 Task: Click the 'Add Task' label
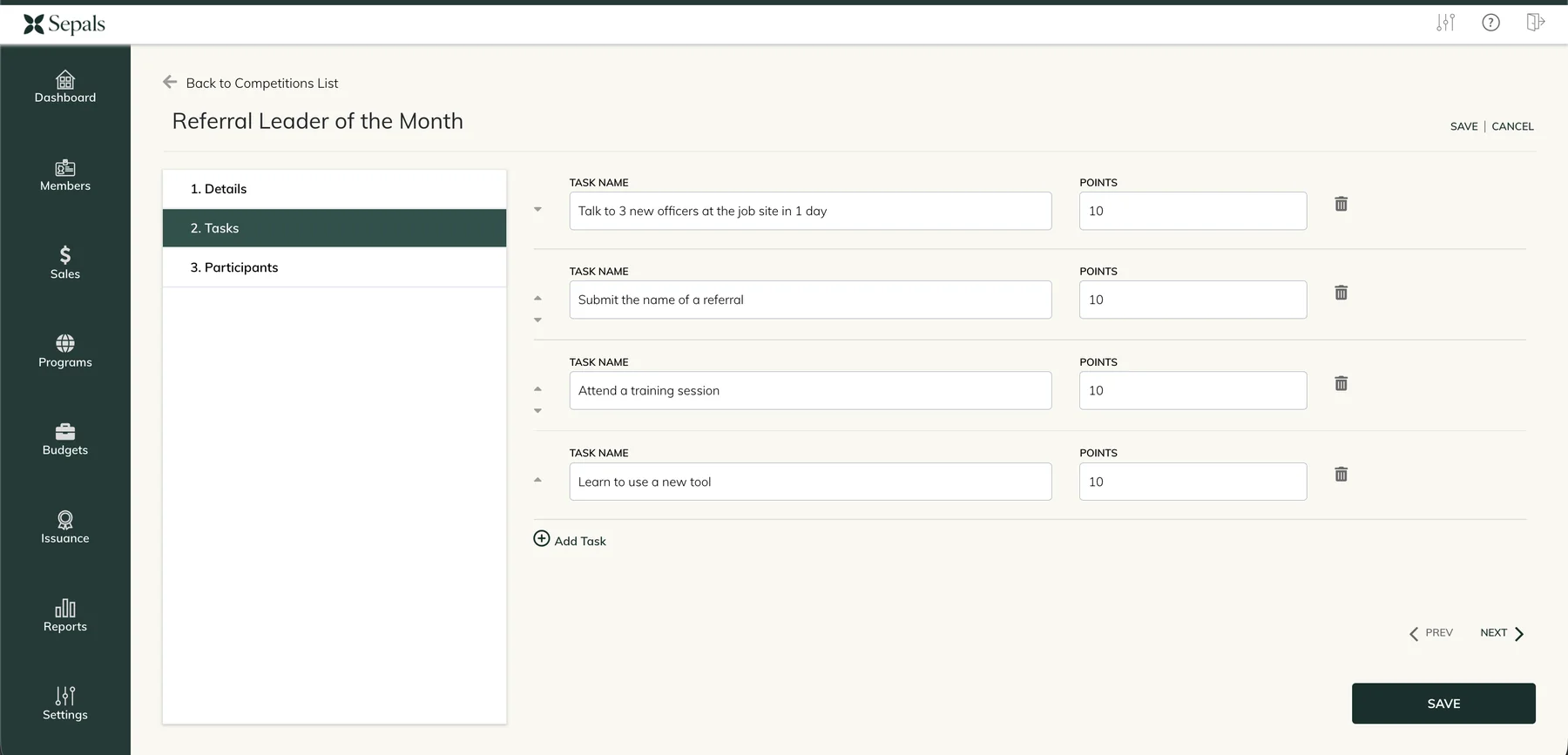tap(580, 541)
